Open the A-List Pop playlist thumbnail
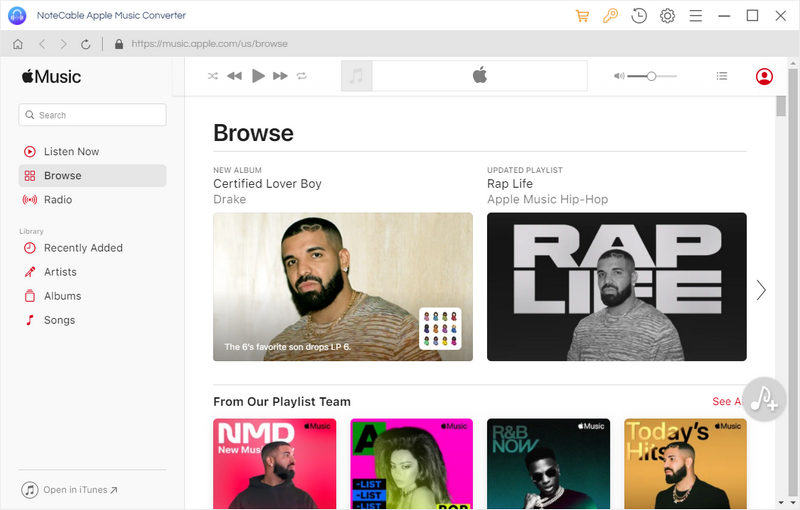The width and height of the screenshot is (800, 510). (x=412, y=464)
